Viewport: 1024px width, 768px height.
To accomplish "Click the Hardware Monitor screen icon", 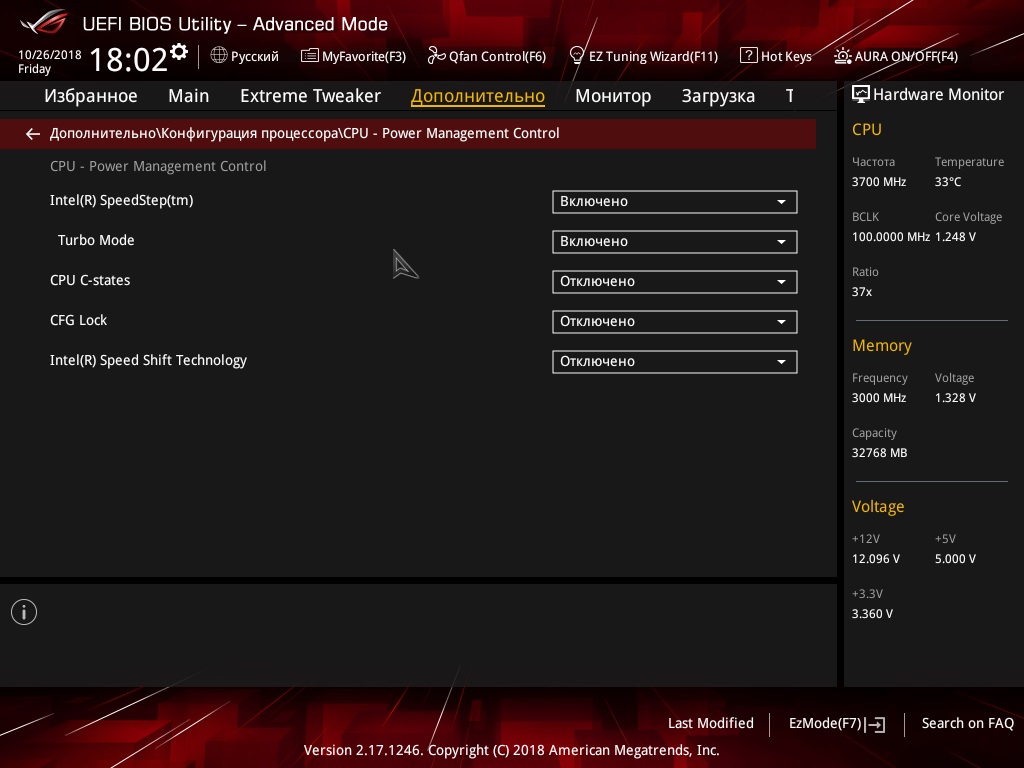I will coord(861,95).
